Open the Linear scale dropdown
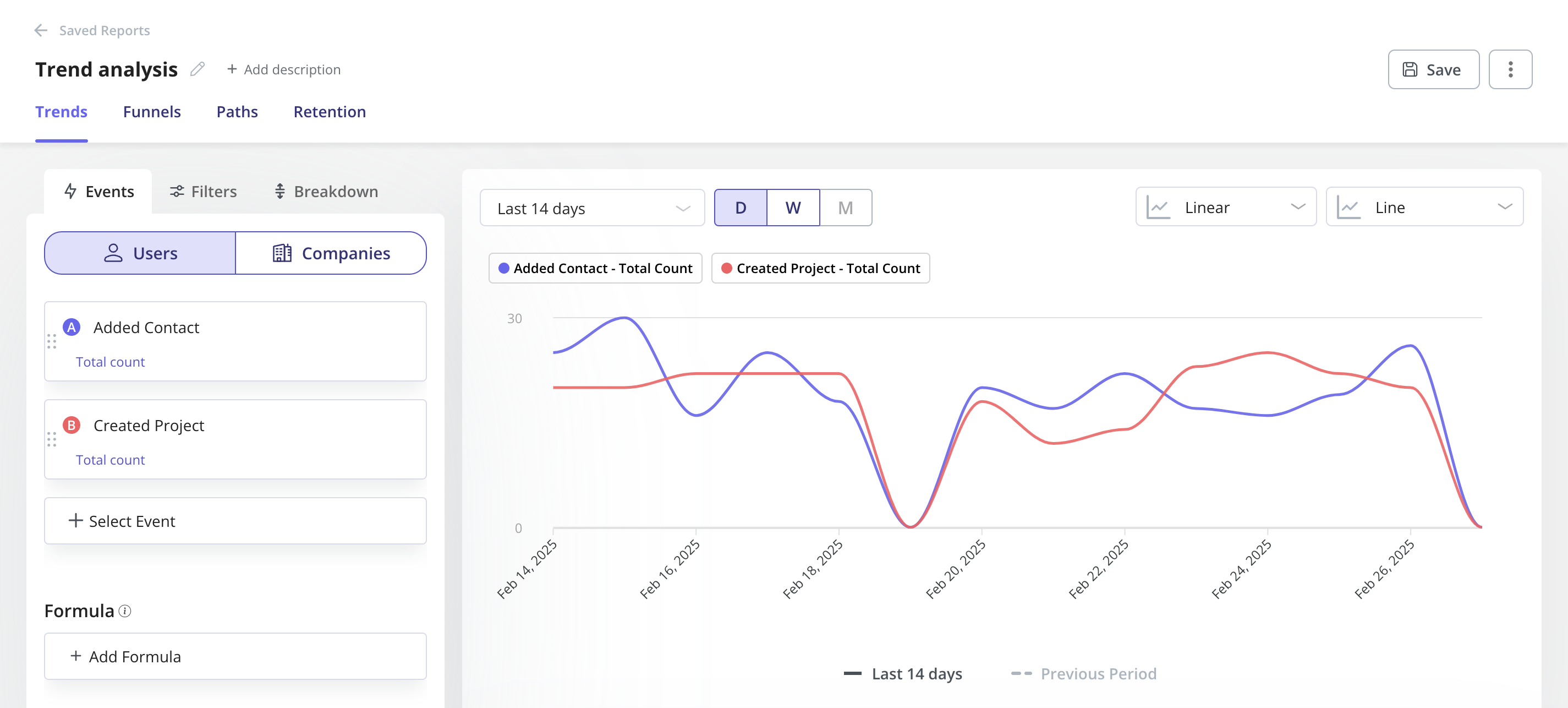The width and height of the screenshot is (1568, 708). click(x=1225, y=207)
